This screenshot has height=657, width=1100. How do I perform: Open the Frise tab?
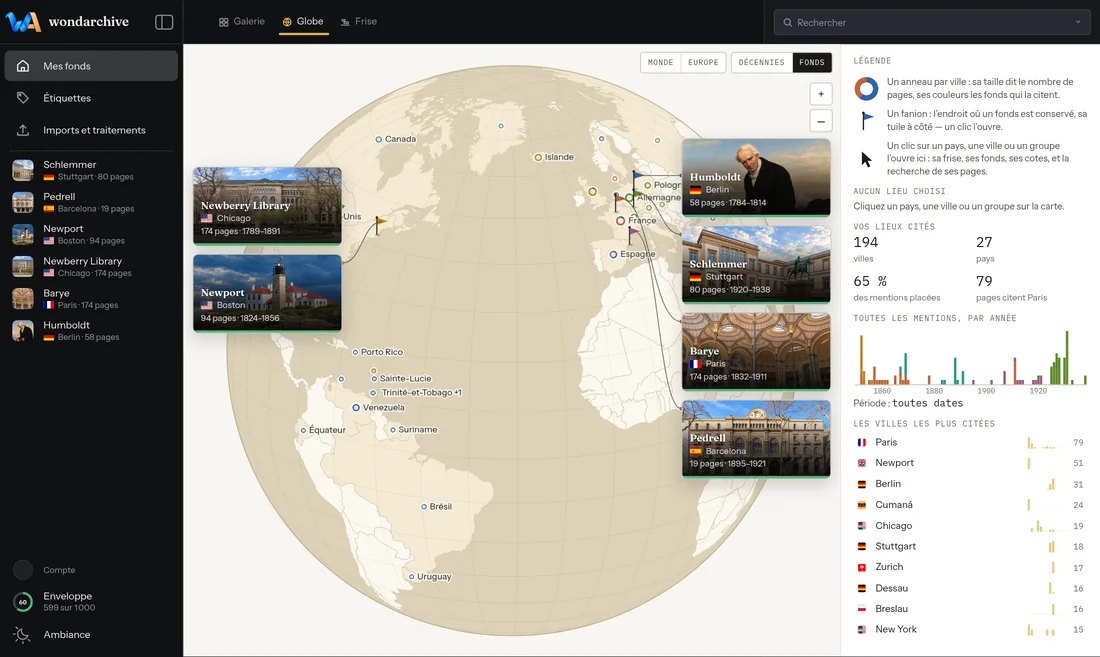pyautogui.click(x=359, y=22)
